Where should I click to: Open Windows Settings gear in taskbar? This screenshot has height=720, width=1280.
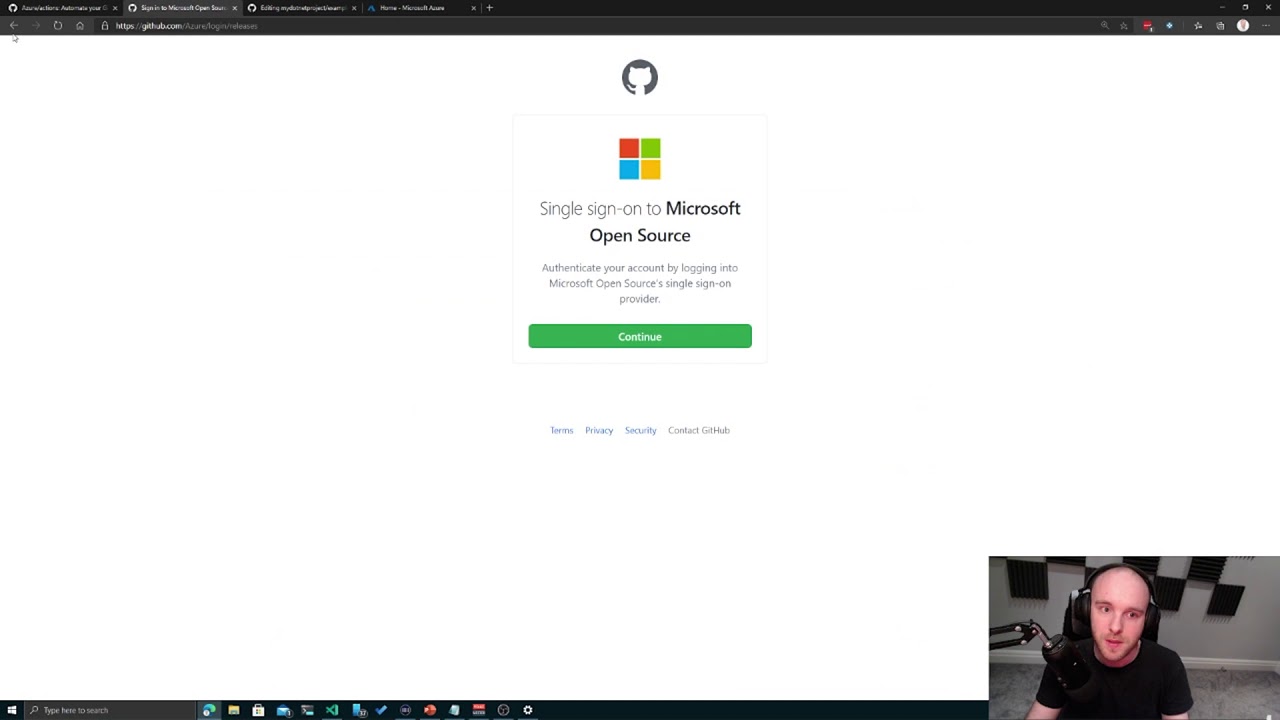click(x=528, y=710)
